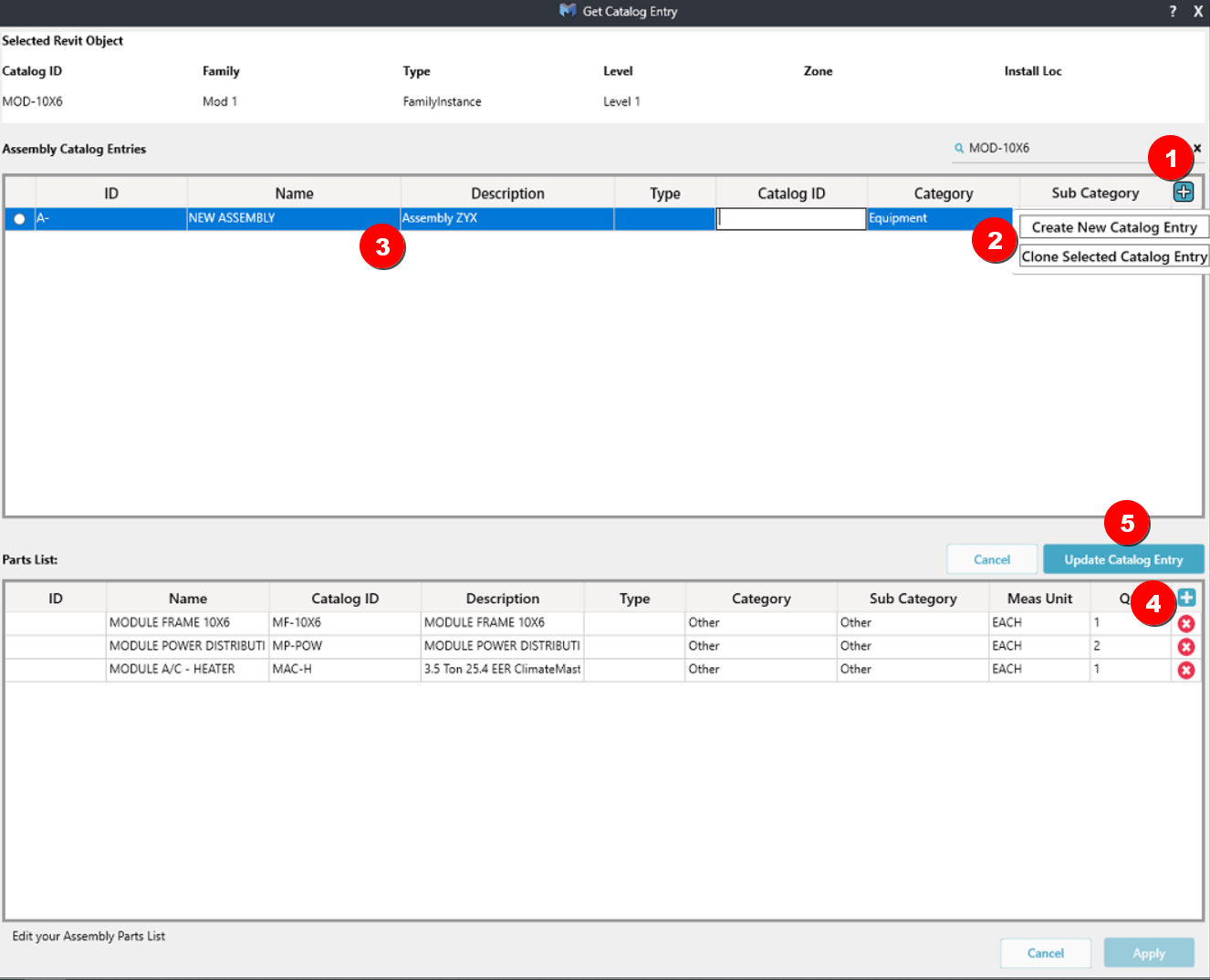This screenshot has height=980, width=1210.
Task: Select the NEW ASSEMBLY radio button
Action: pyautogui.click(x=19, y=219)
